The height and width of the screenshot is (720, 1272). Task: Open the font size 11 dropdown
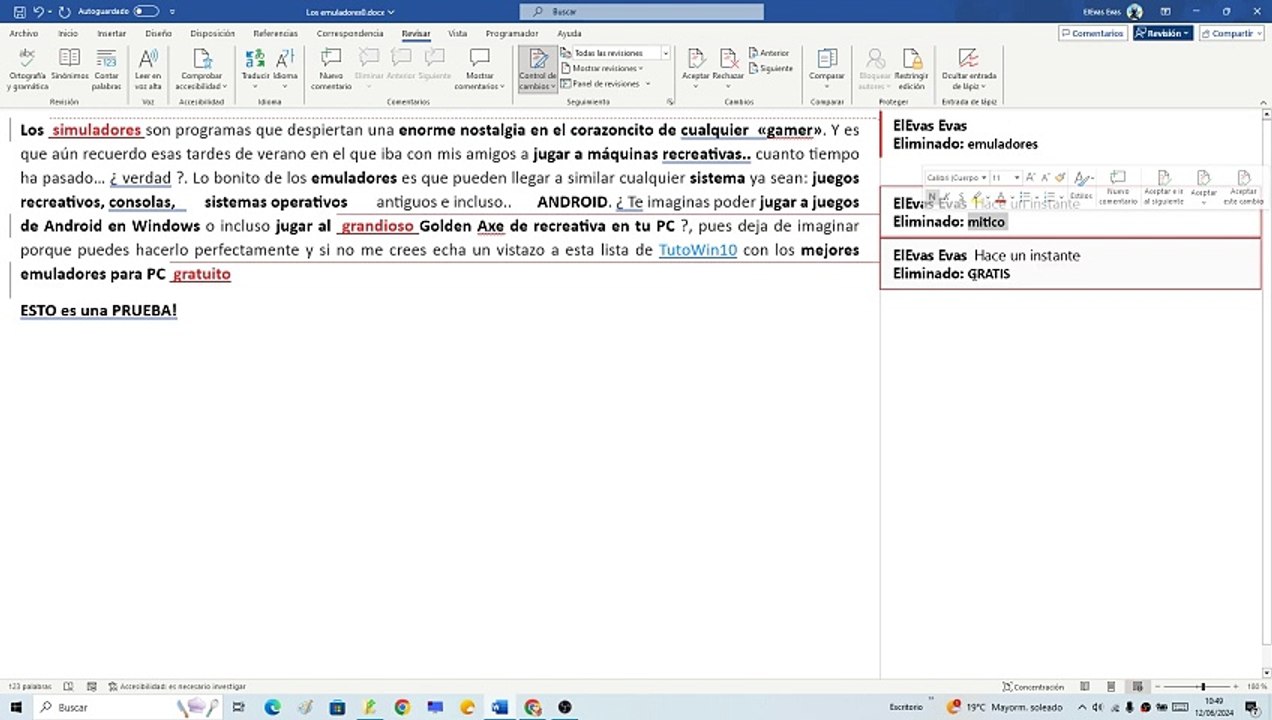click(1017, 177)
